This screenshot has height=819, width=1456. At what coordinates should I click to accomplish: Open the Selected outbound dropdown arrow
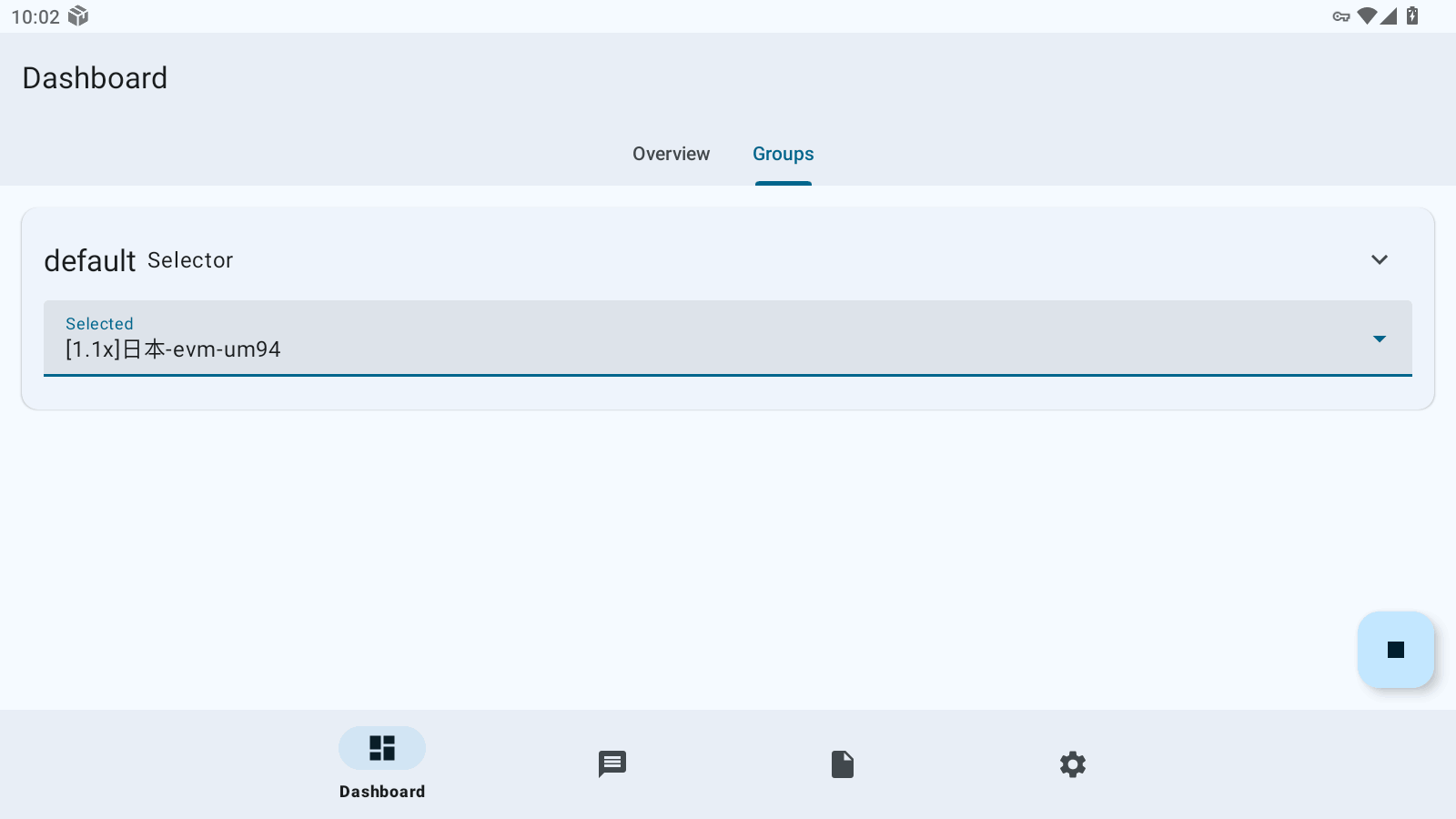coord(1380,339)
